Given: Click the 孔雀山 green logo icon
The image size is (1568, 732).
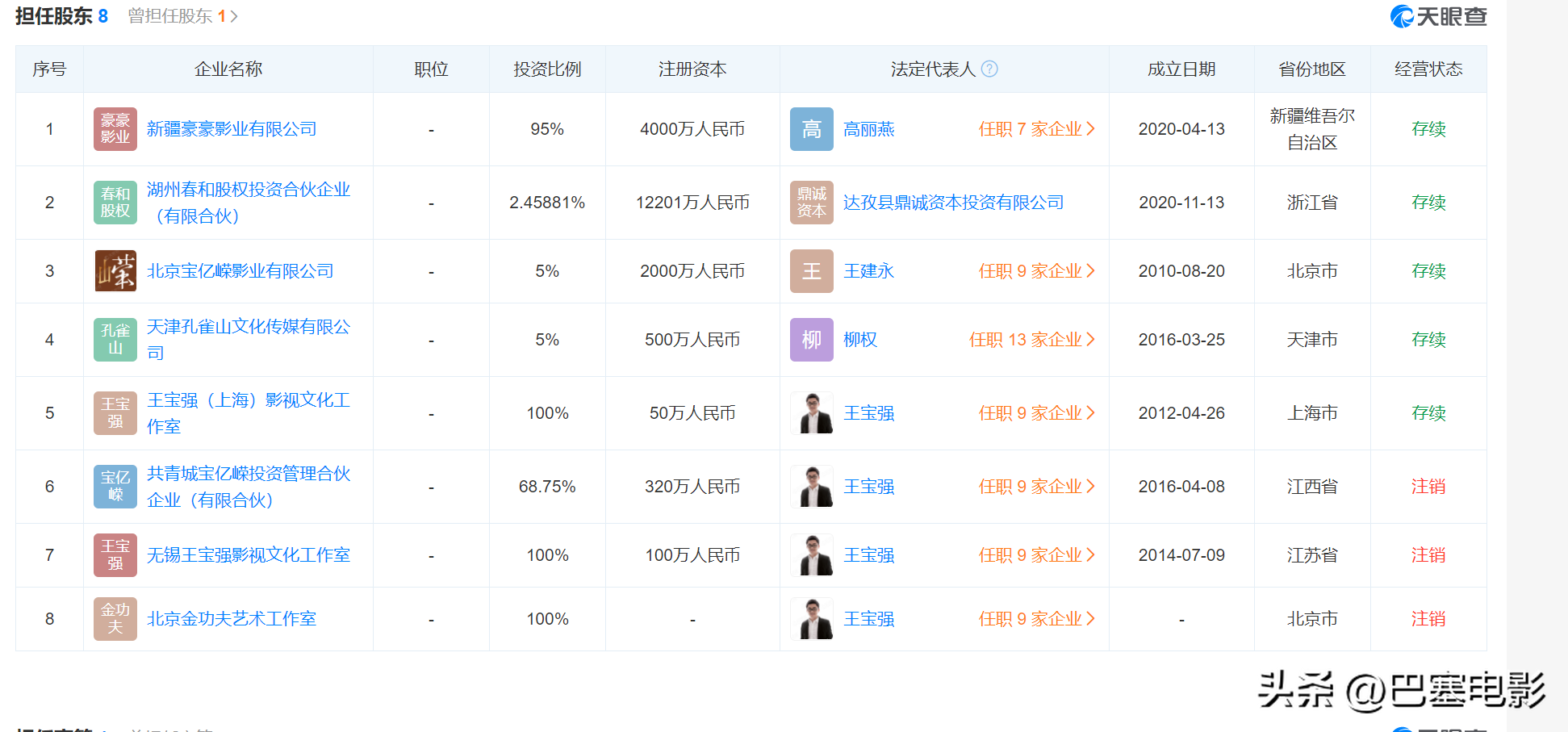Looking at the screenshot, I should (x=115, y=340).
